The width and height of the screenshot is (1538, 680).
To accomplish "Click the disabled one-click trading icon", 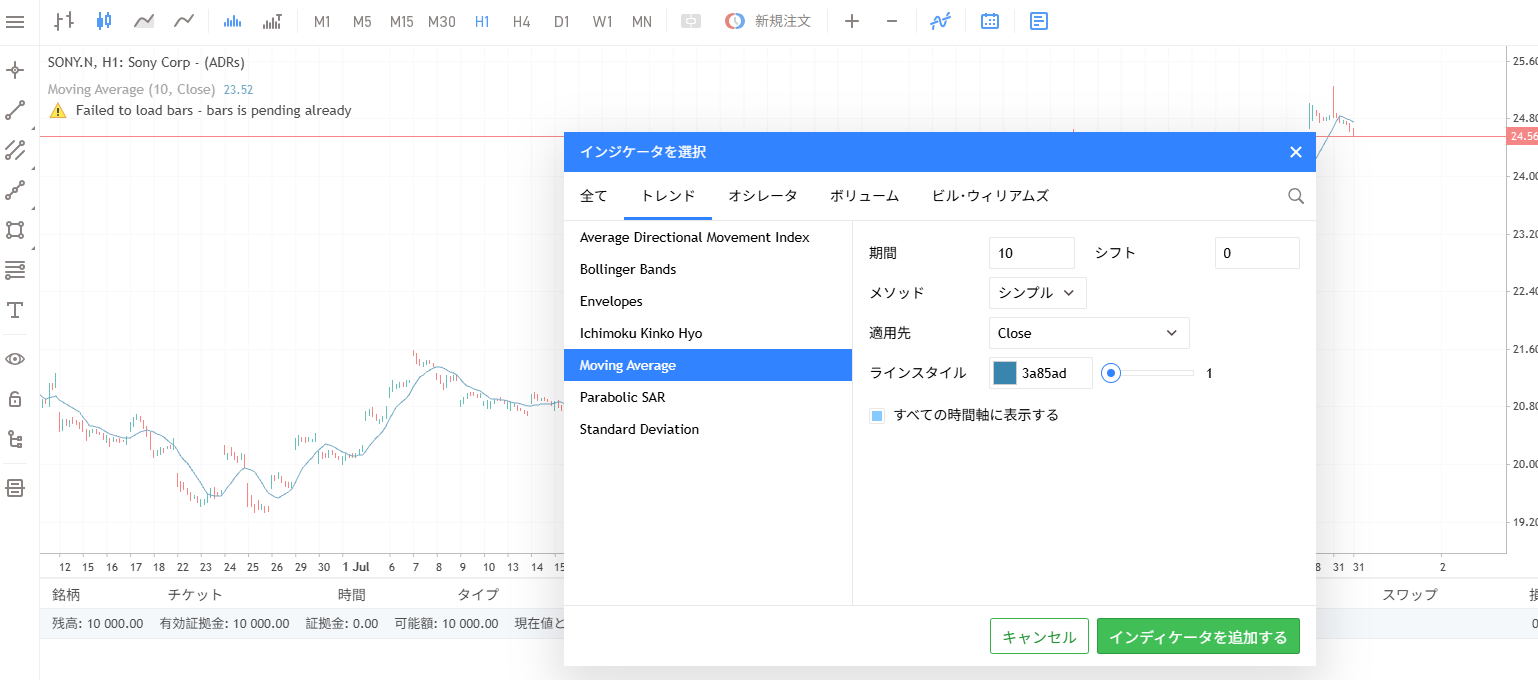I will (x=690, y=21).
